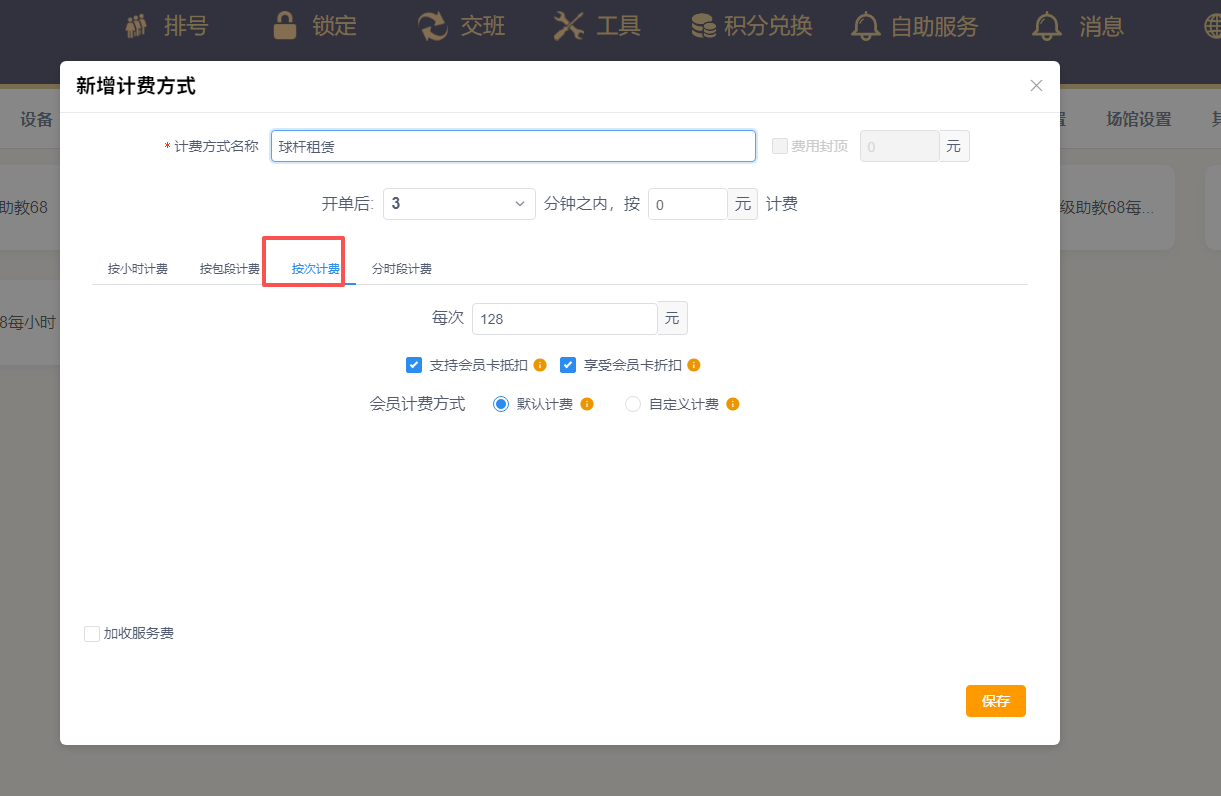Uncheck the 支持会员卡抵扣 checkbox
The image size is (1221, 796).
coord(414,365)
